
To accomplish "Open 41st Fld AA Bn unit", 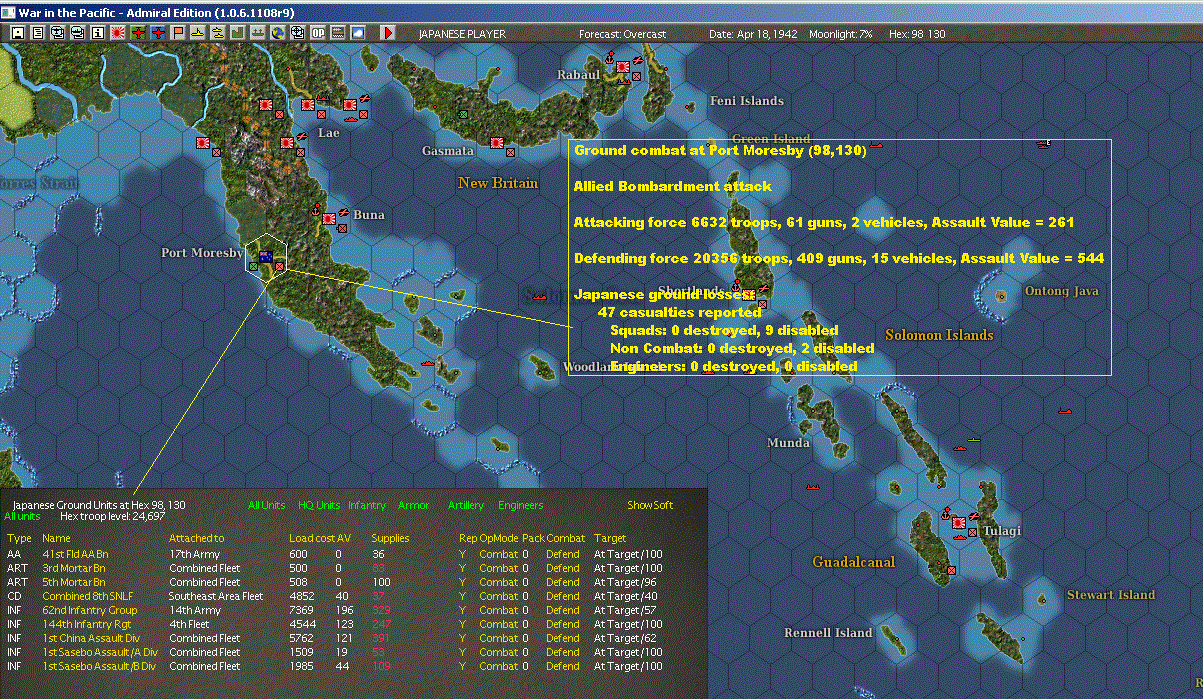I will (74, 554).
